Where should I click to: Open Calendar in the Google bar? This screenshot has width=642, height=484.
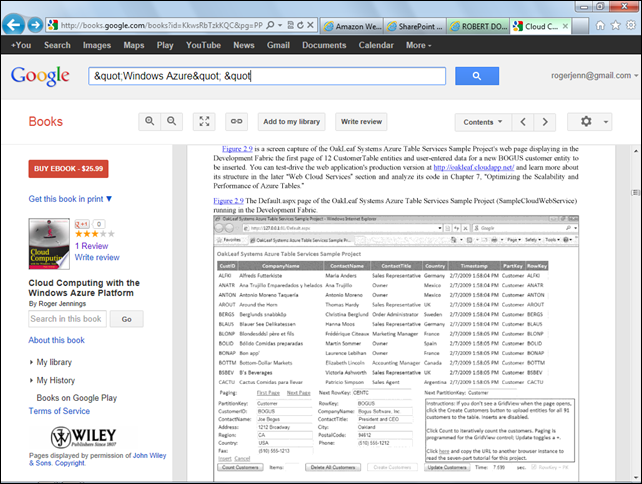[376, 45]
